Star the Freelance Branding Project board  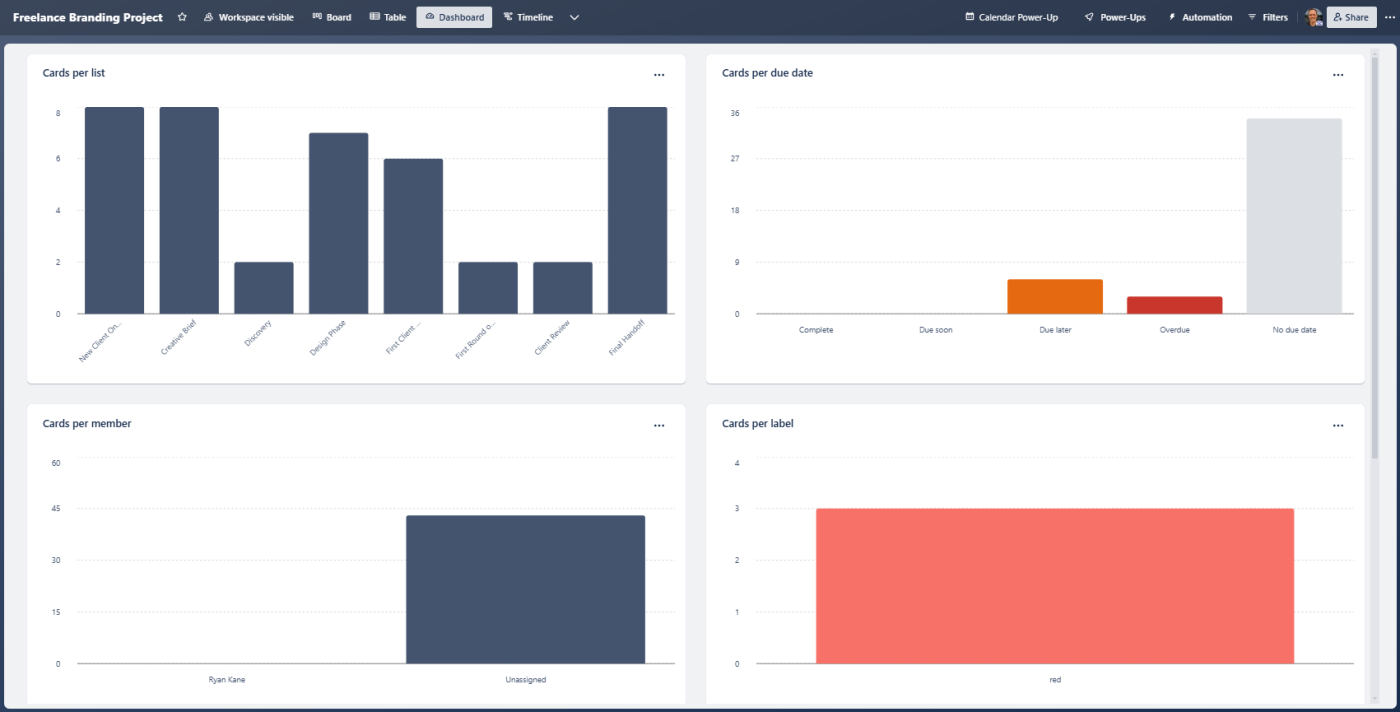point(181,17)
